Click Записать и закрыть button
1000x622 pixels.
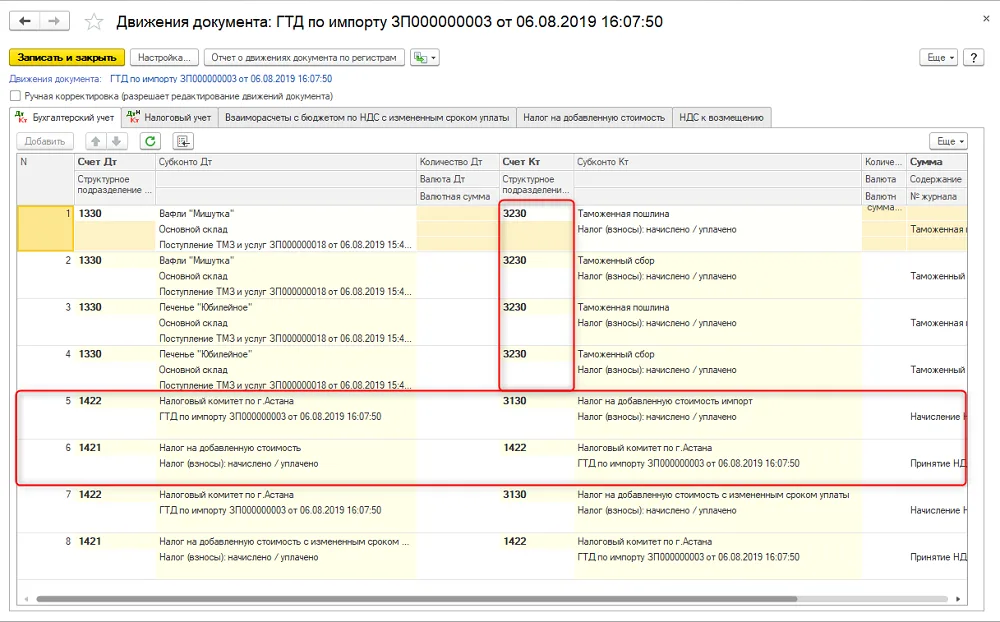(67, 57)
